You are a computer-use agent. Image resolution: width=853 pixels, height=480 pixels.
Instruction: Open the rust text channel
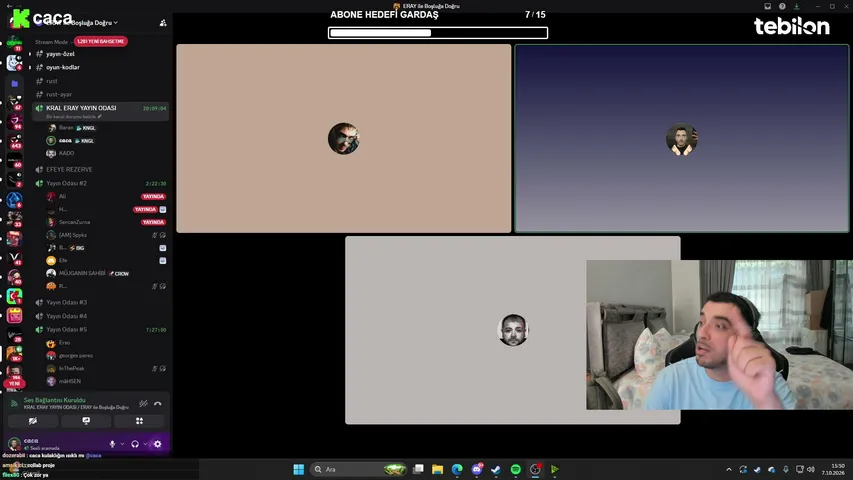[x=52, y=81]
